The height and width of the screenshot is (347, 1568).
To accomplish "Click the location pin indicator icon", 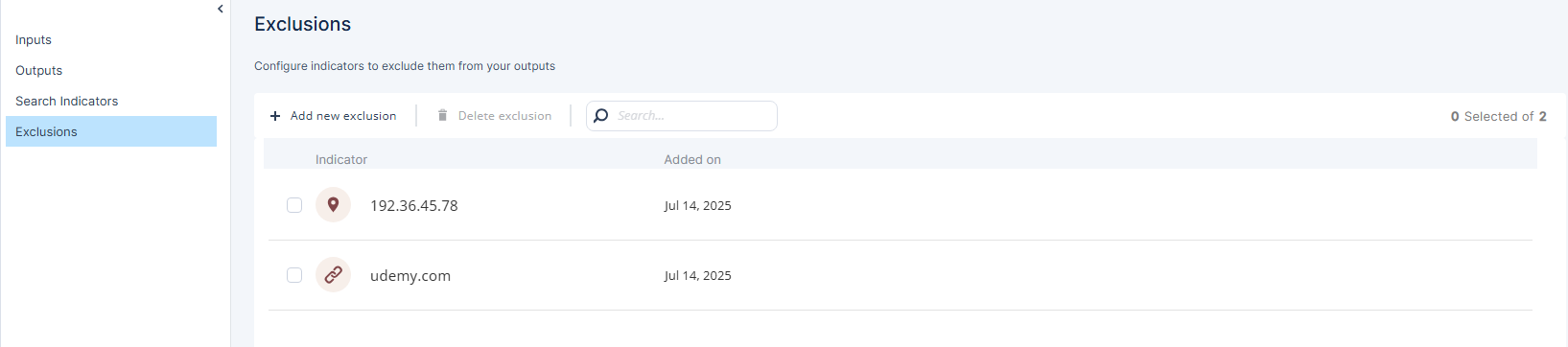I will (333, 204).
